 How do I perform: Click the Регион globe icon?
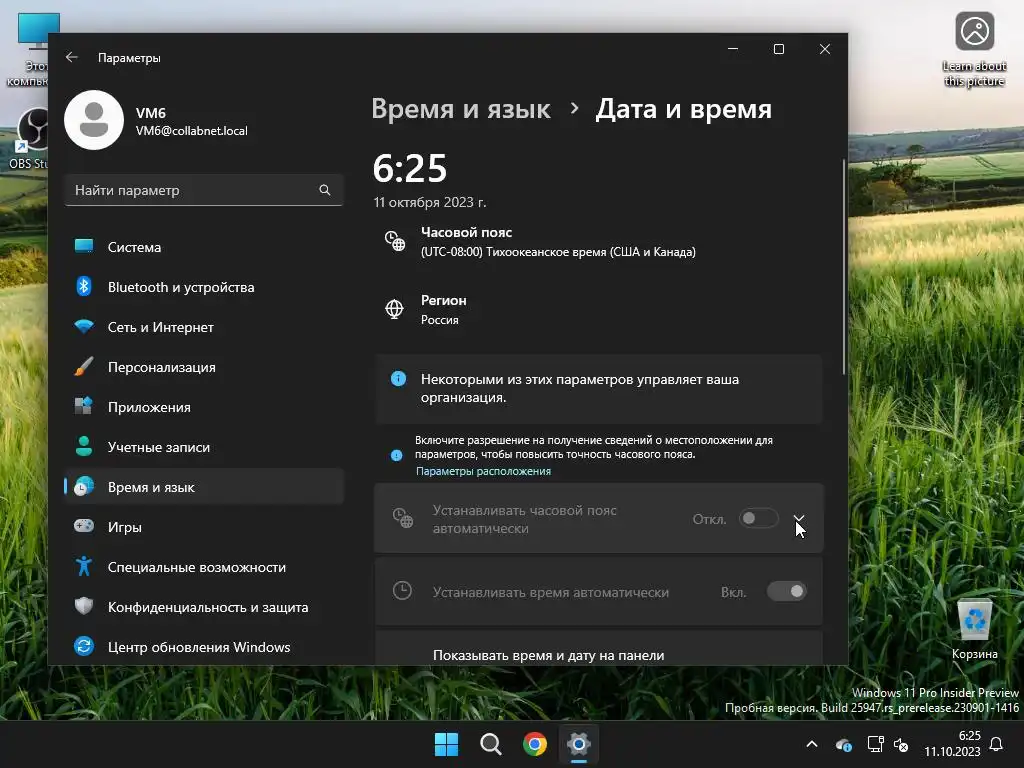click(394, 309)
